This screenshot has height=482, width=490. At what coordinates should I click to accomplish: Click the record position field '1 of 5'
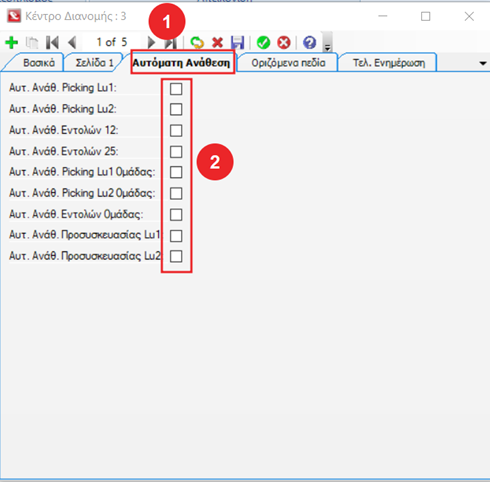[112, 42]
